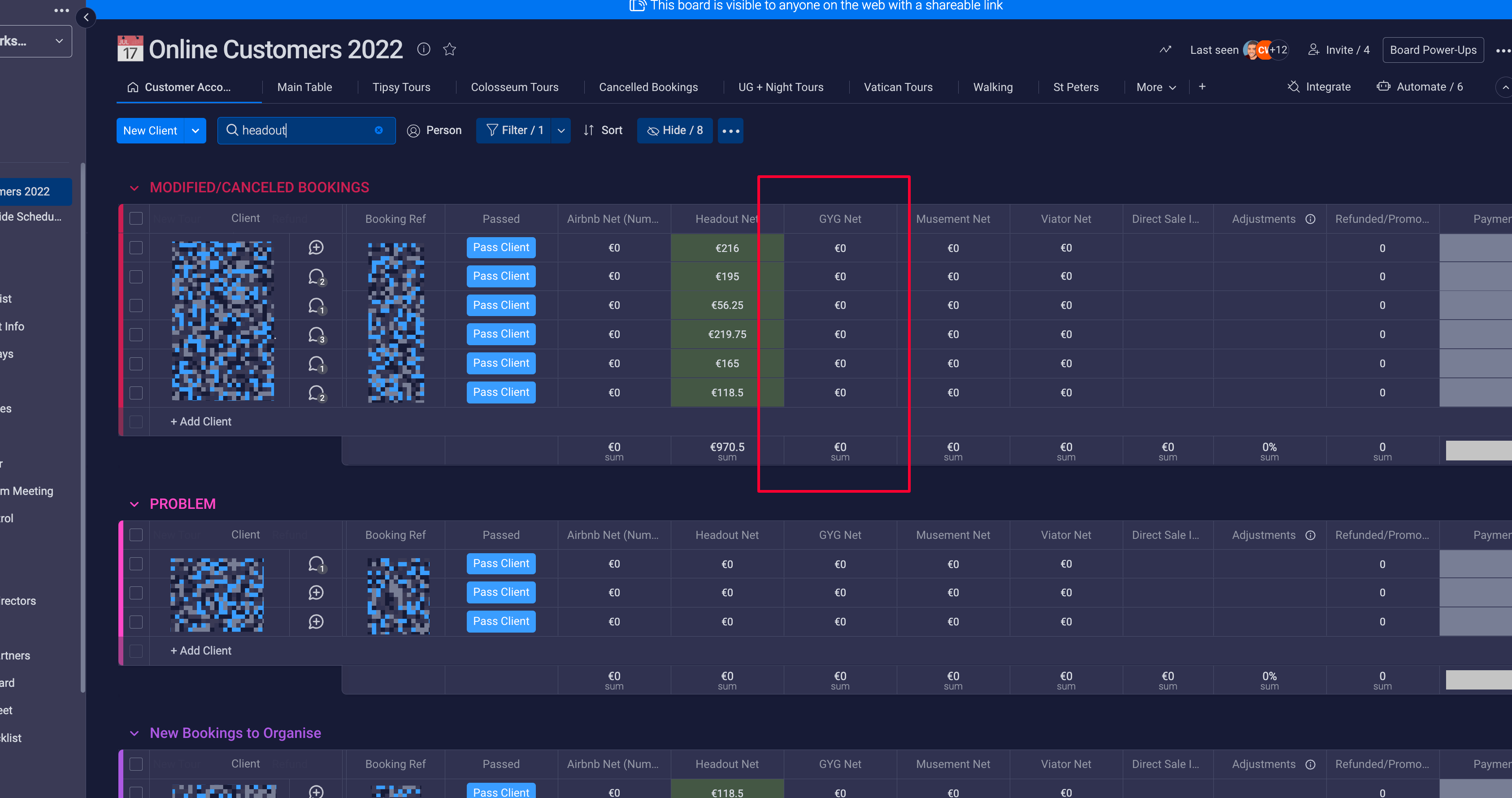
Task: Click Pass Client on the €216 row
Action: 501,247
